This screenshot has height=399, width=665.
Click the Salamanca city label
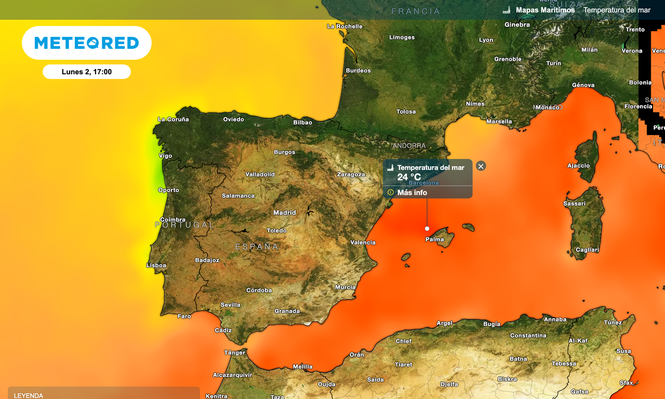point(238,196)
